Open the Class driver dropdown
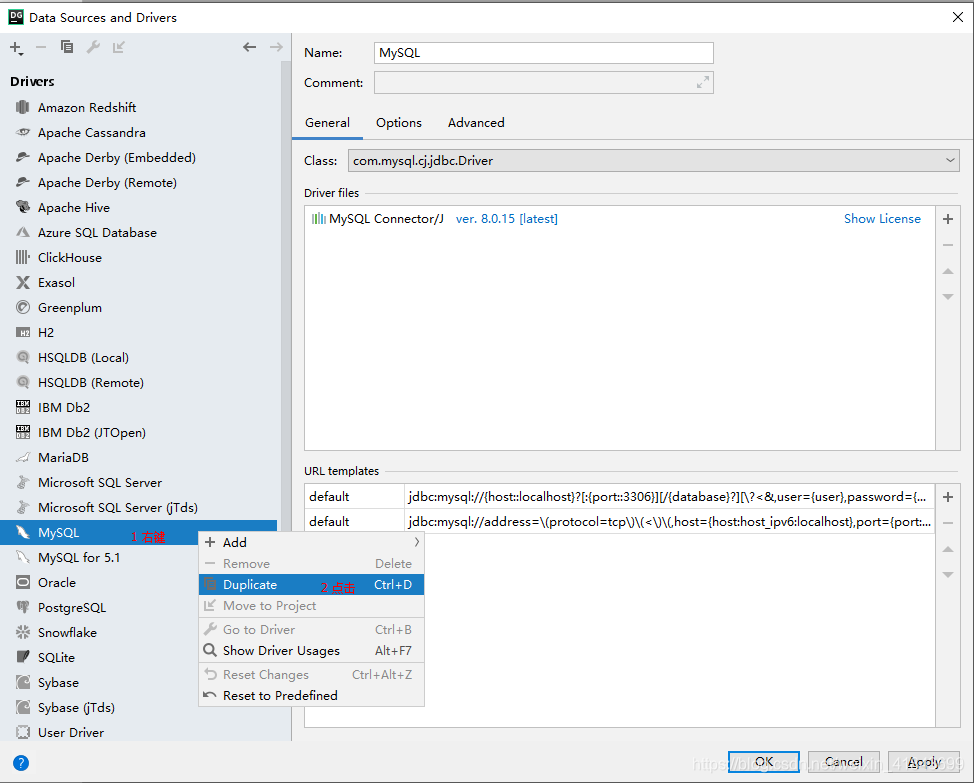Screen dimensions: 974x783 click(653, 160)
